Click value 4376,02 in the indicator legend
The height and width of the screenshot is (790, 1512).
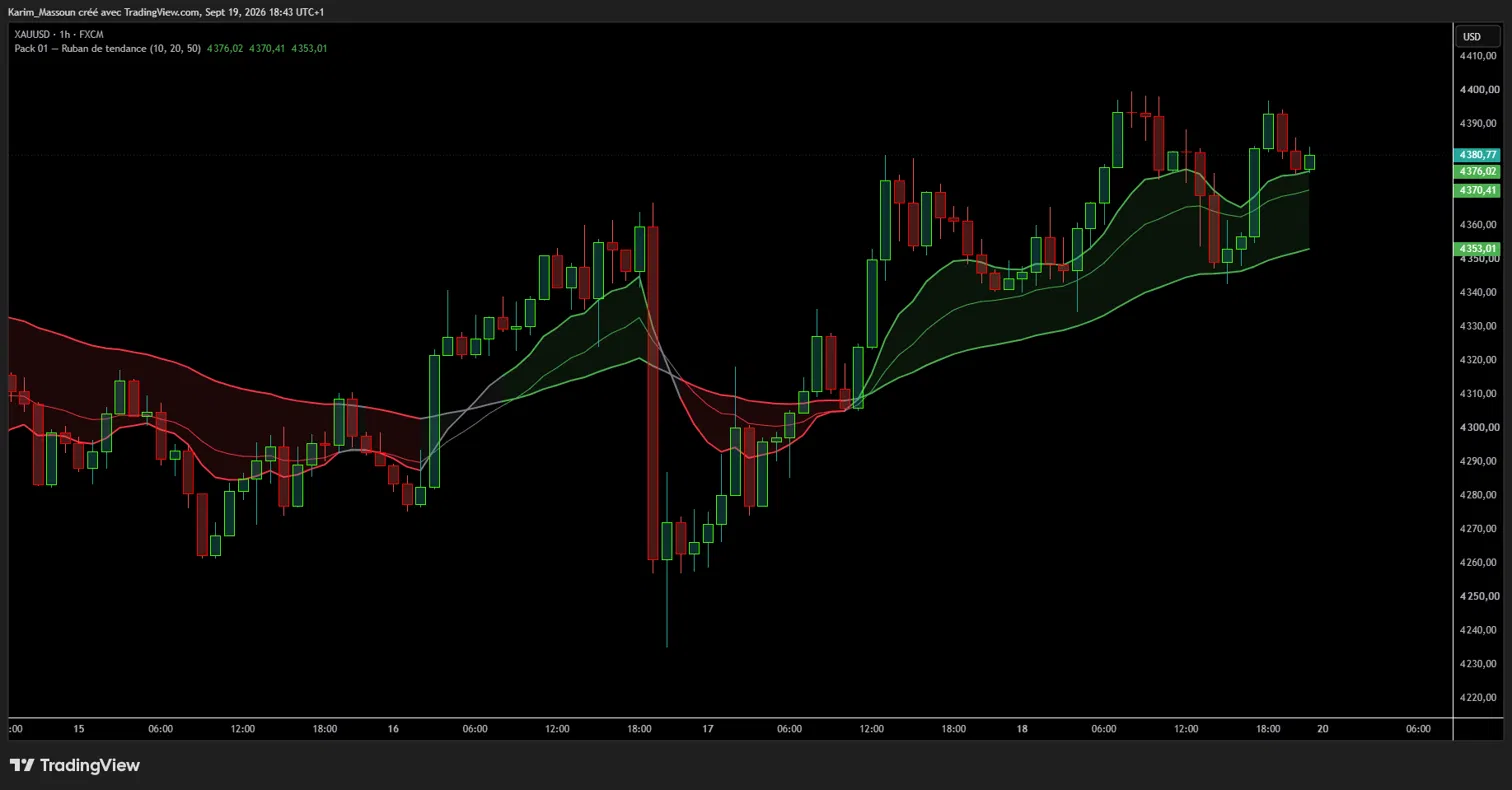point(225,48)
